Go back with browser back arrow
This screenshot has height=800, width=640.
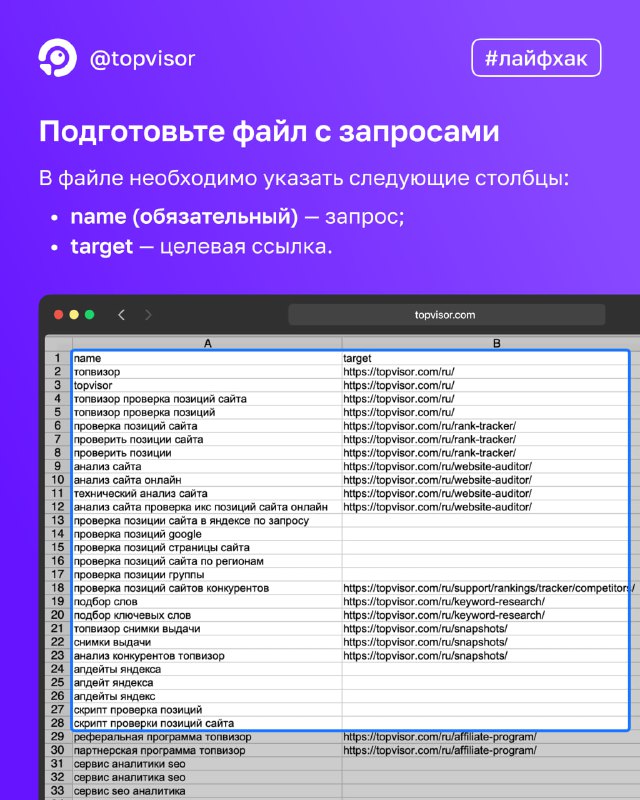tap(121, 315)
